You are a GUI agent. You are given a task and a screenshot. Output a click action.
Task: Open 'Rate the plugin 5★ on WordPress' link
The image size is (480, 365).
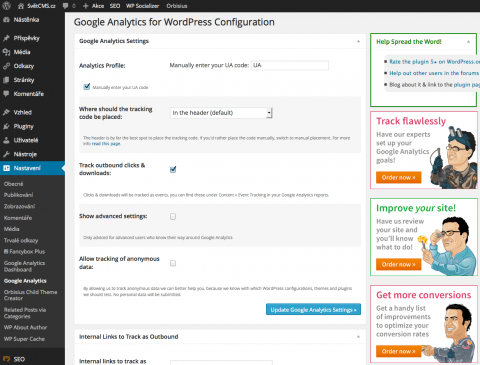(435, 62)
